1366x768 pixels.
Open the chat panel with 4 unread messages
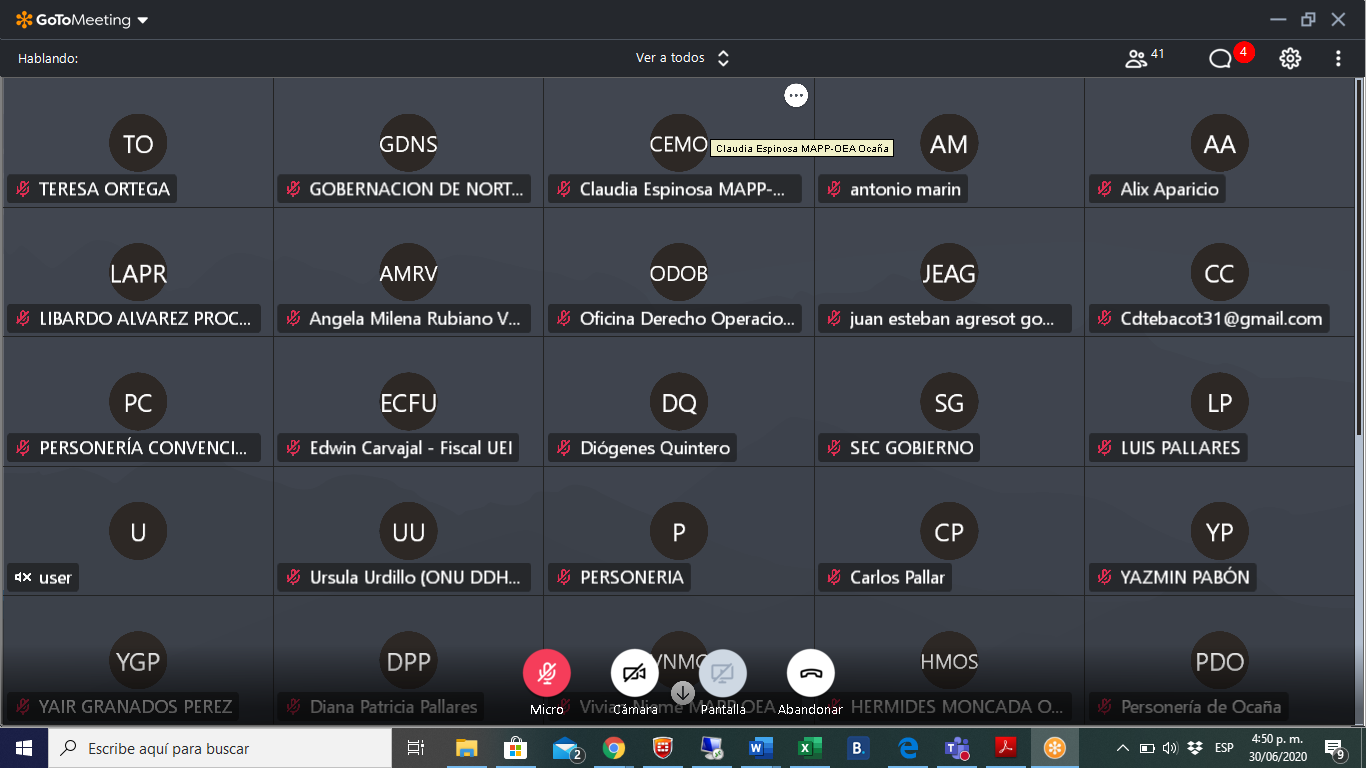pos(1220,58)
